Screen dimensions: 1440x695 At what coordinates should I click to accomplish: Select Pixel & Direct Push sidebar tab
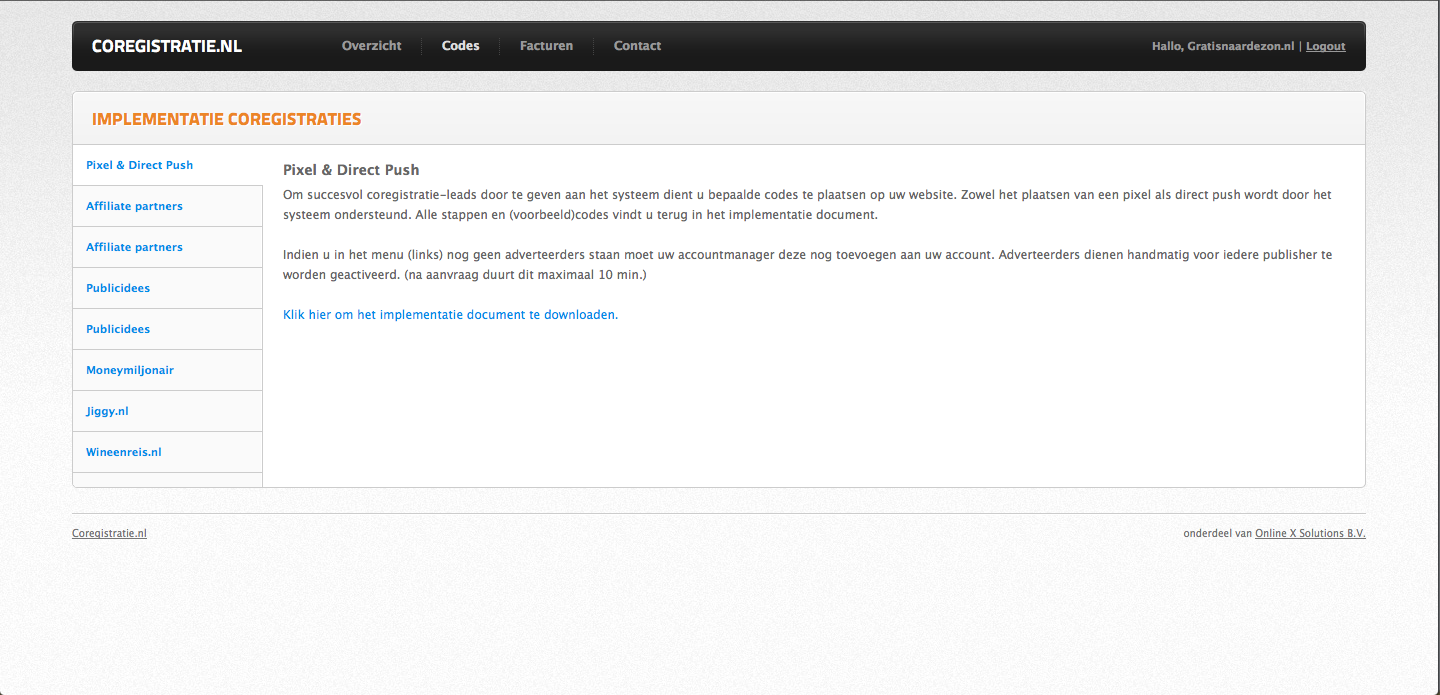pyautogui.click(x=168, y=165)
